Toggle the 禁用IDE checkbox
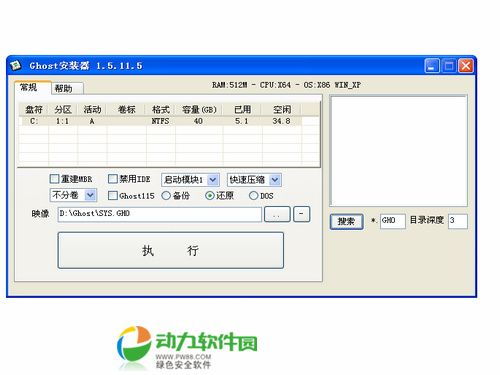 tap(113, 179)
